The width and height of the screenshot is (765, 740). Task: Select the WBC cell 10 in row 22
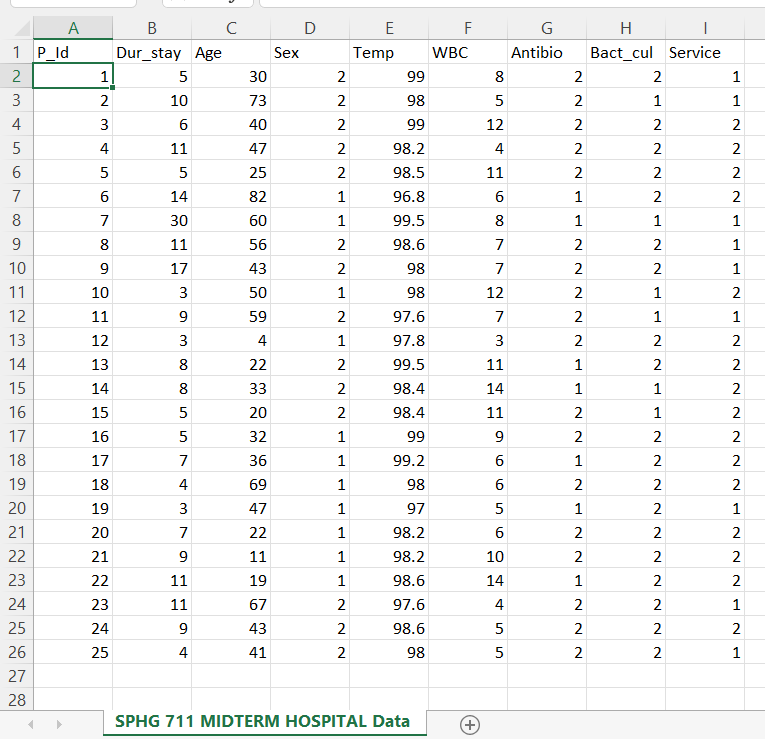[x=468, y=556]
